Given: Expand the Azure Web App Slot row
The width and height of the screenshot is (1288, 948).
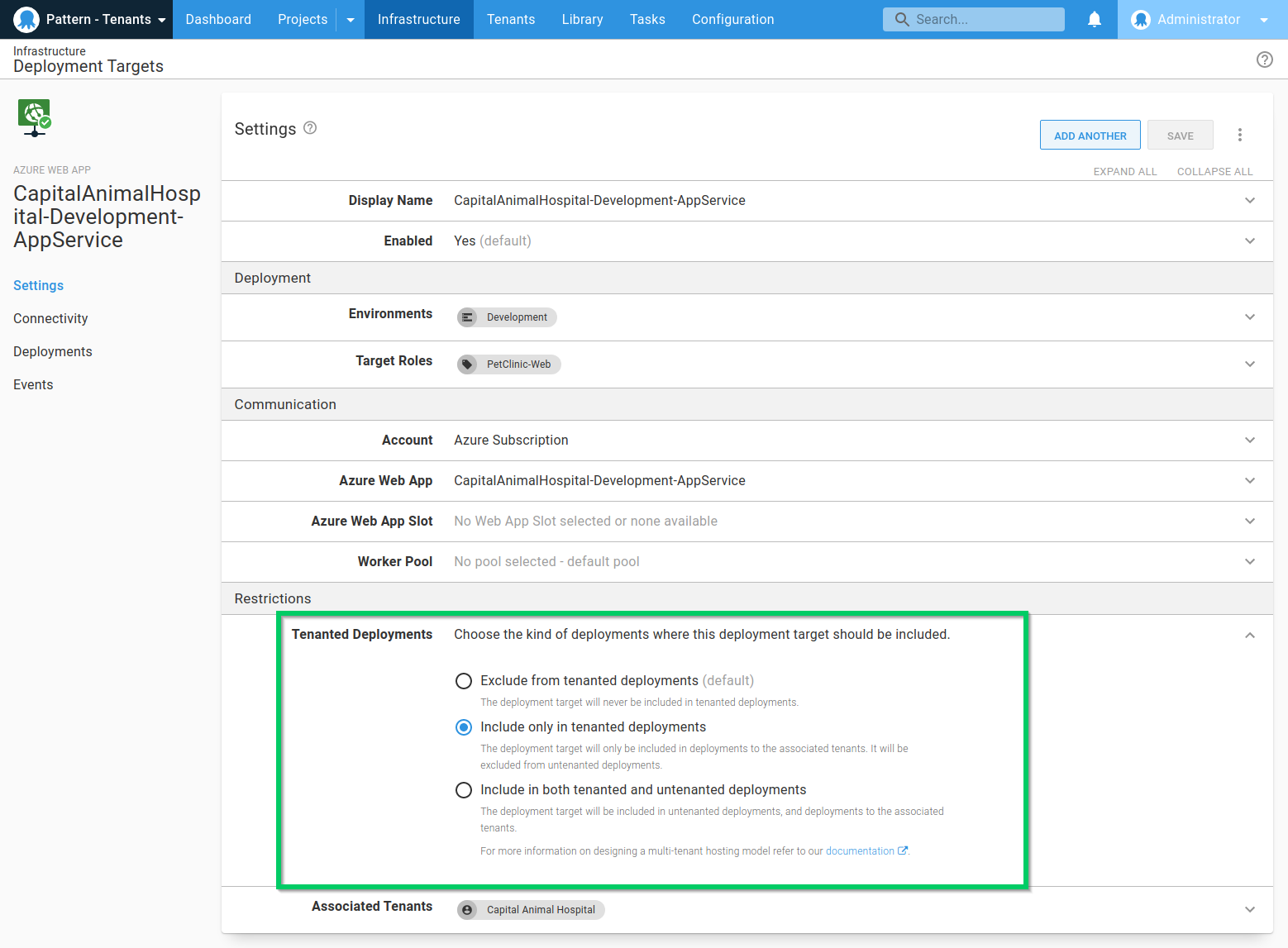Looking at the screenshot, I should [x=1249, y=522].
